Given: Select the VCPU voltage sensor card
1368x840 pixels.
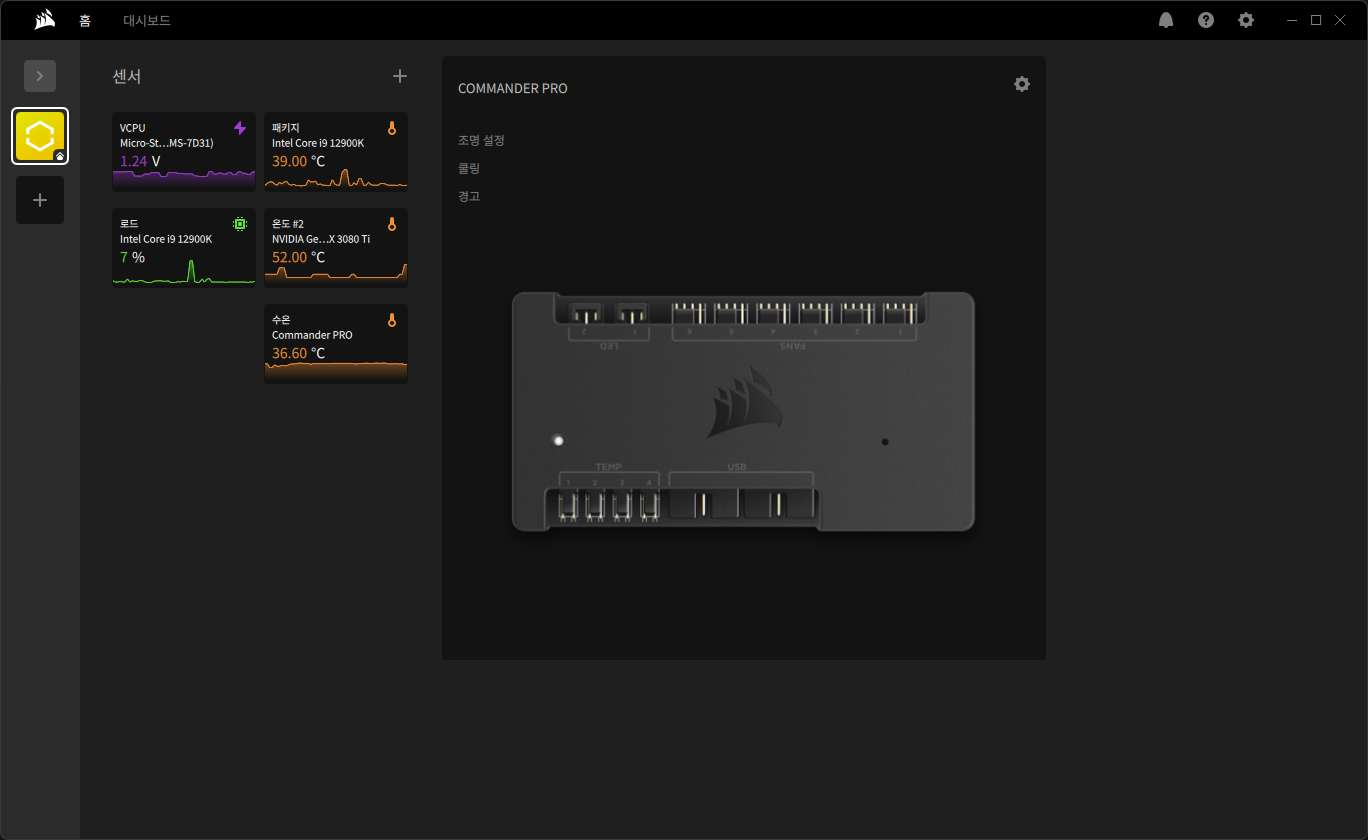Looking at the screenshot, I should pos(184,152).
